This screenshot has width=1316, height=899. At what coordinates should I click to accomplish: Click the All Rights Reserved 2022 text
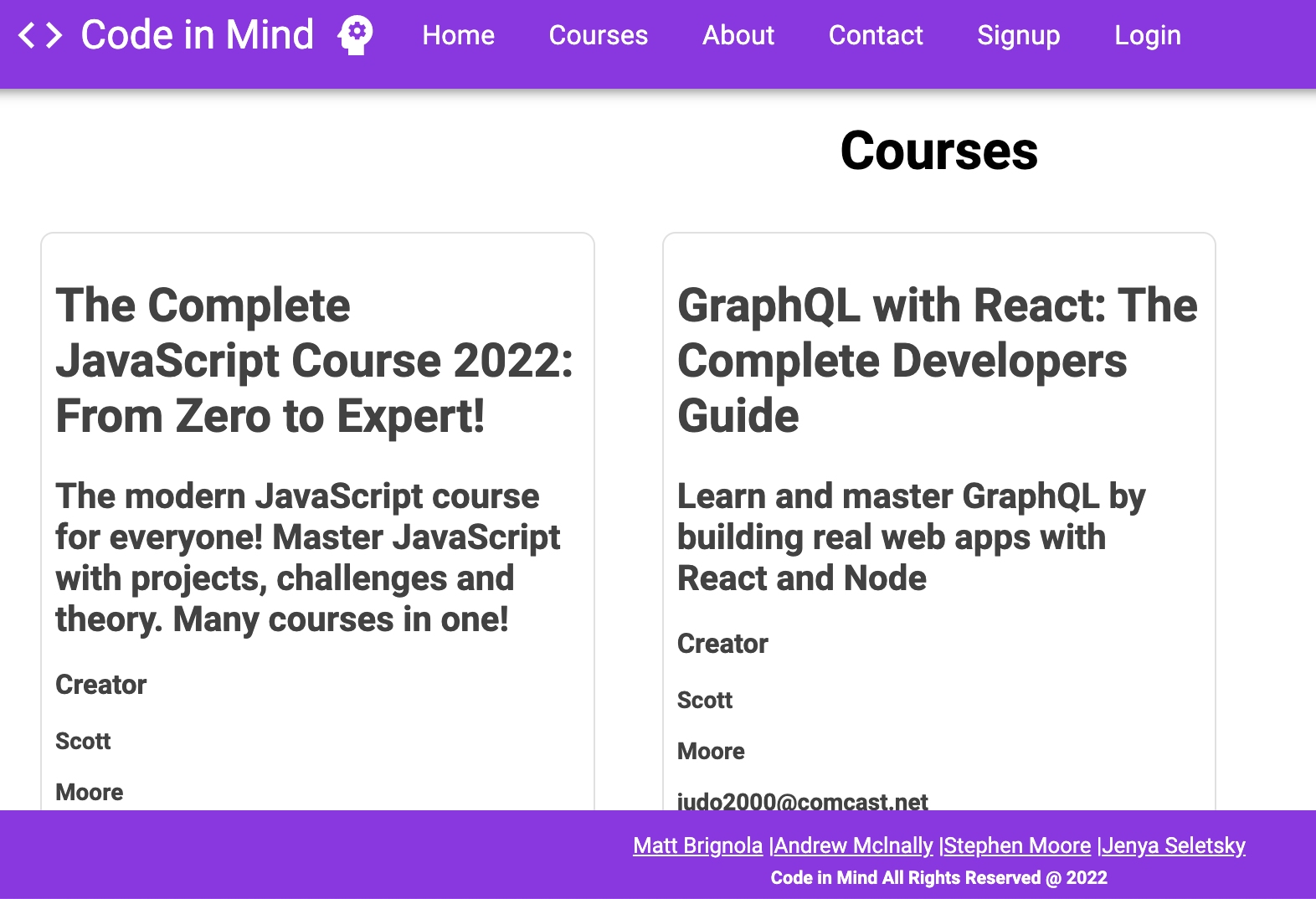pyautogui.click(x=939, y=877)
